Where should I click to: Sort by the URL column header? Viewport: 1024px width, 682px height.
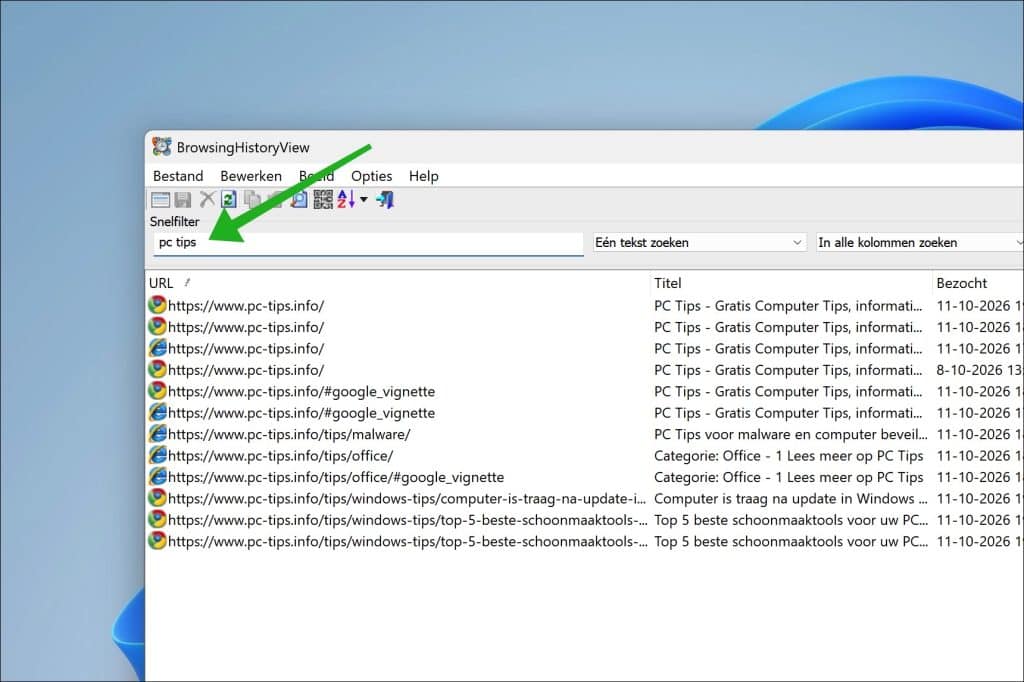pos(398,283)
